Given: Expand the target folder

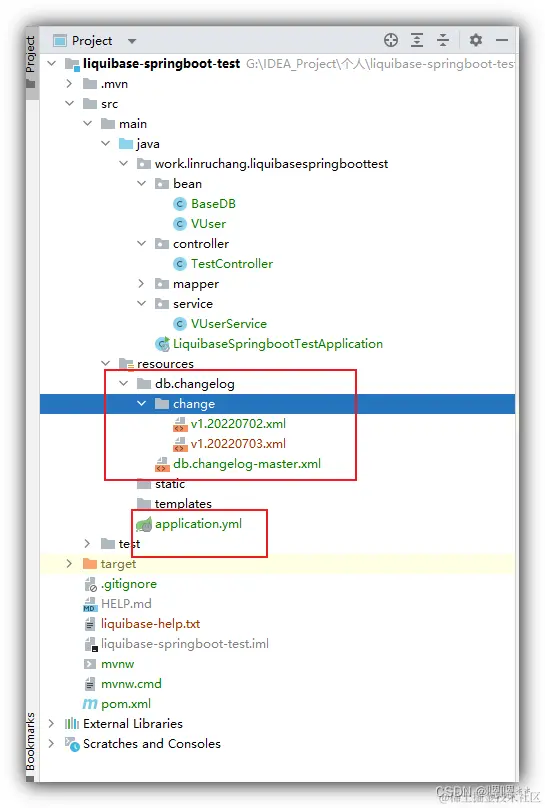Looking at the screenshot, I should (x=70, y=564).
